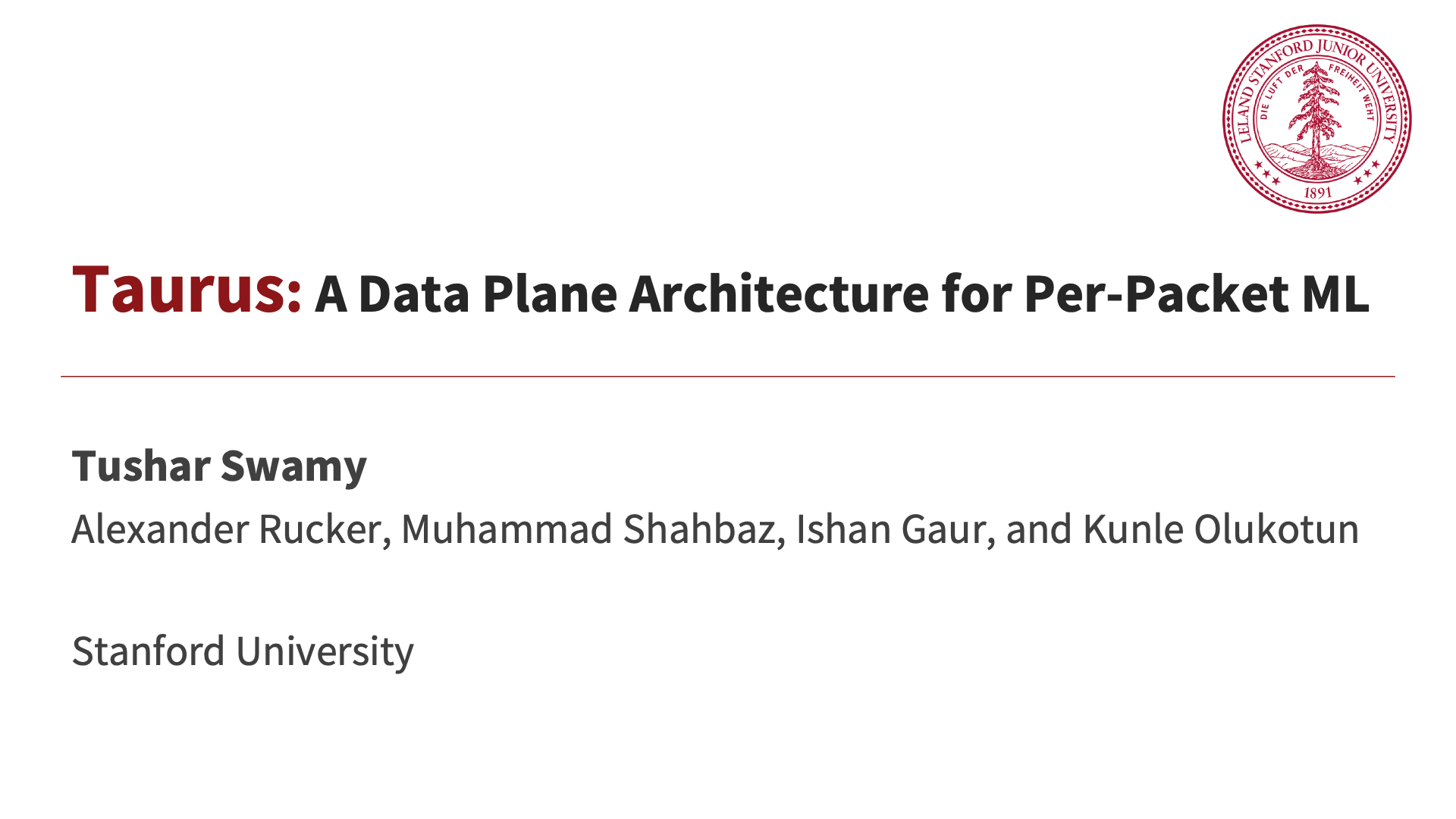
Task: Click "Per-Packet" in the slide title
Action: click(1156, 294)
